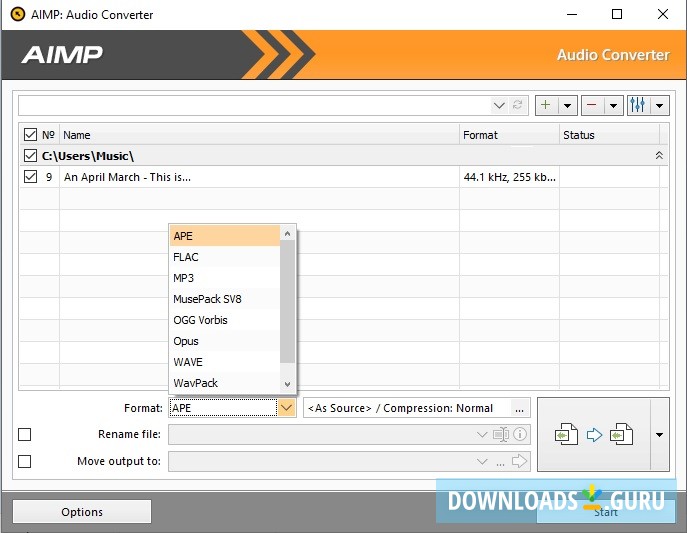687x533 pixels.
Task: Browse output folder with ellipsis icon
Action: click(x=500, y=463)
